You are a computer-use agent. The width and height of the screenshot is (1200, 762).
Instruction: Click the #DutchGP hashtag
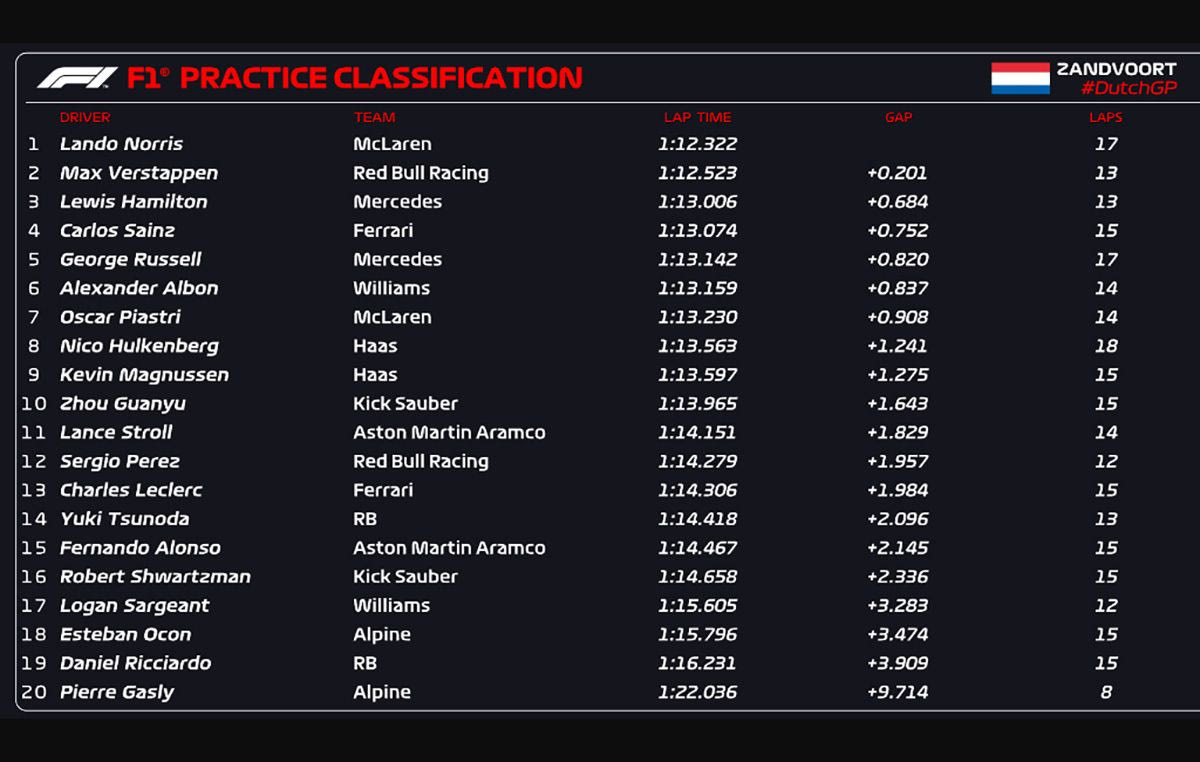[1128, 88]
